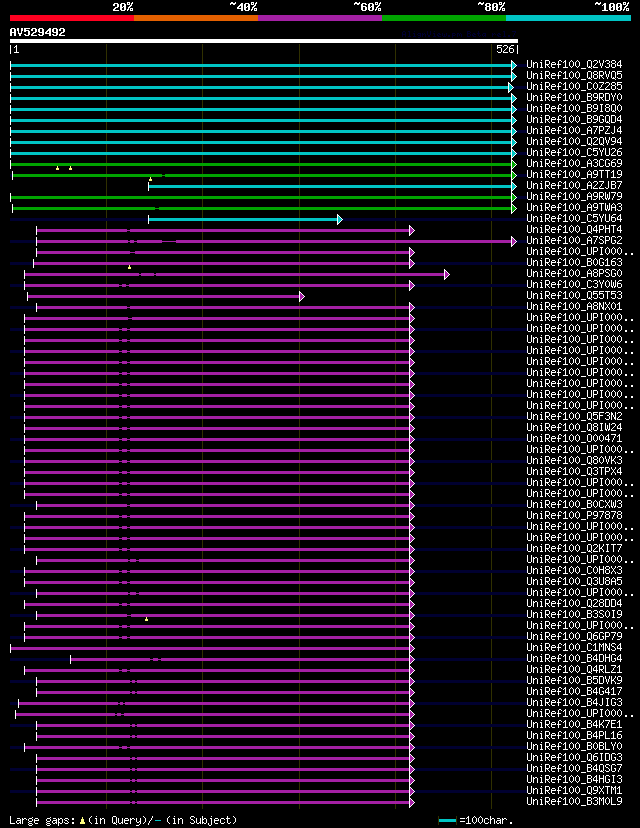Select the UniRef100_Q9XTM1 hit label
Viewport: 640px width, 828px height.
[574, 791]
